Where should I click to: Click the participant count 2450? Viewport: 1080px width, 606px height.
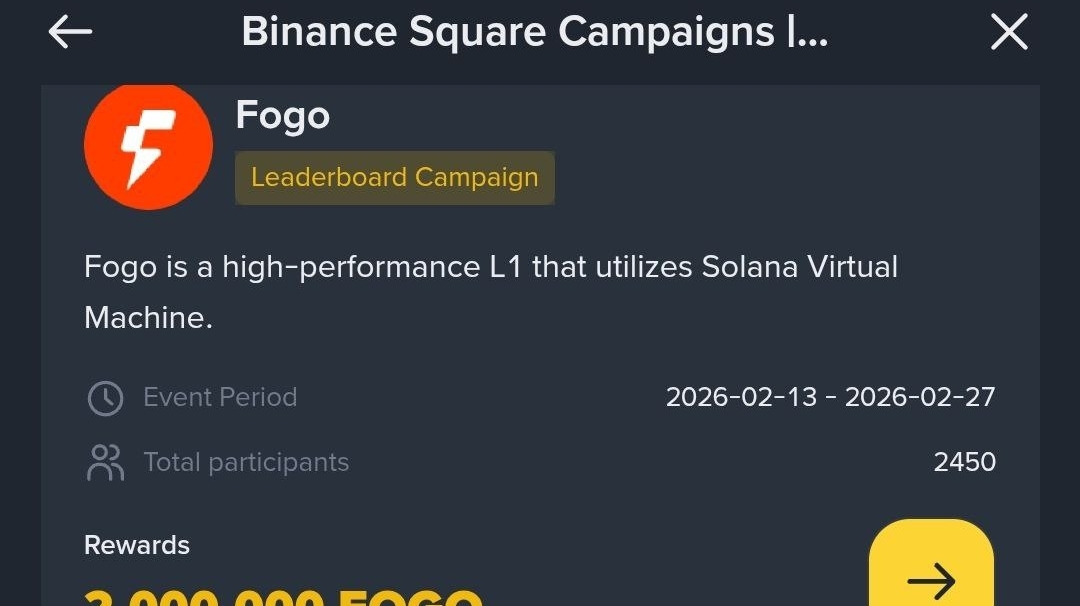click(964, 462)
